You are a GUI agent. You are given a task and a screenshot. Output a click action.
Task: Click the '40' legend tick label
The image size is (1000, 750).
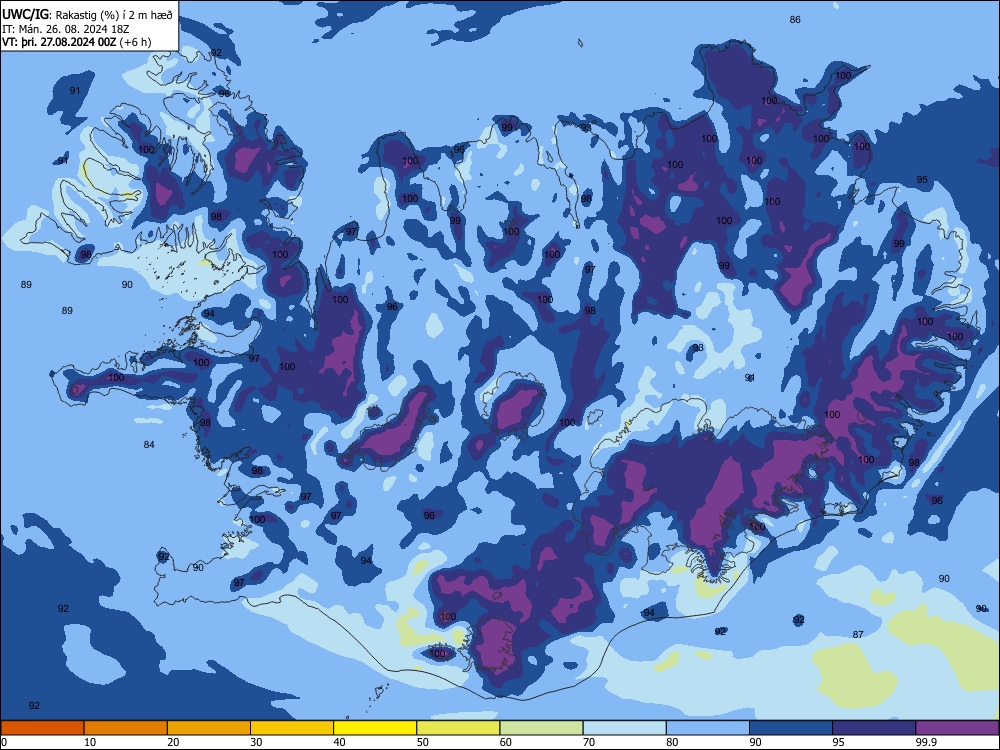[339, 742]
